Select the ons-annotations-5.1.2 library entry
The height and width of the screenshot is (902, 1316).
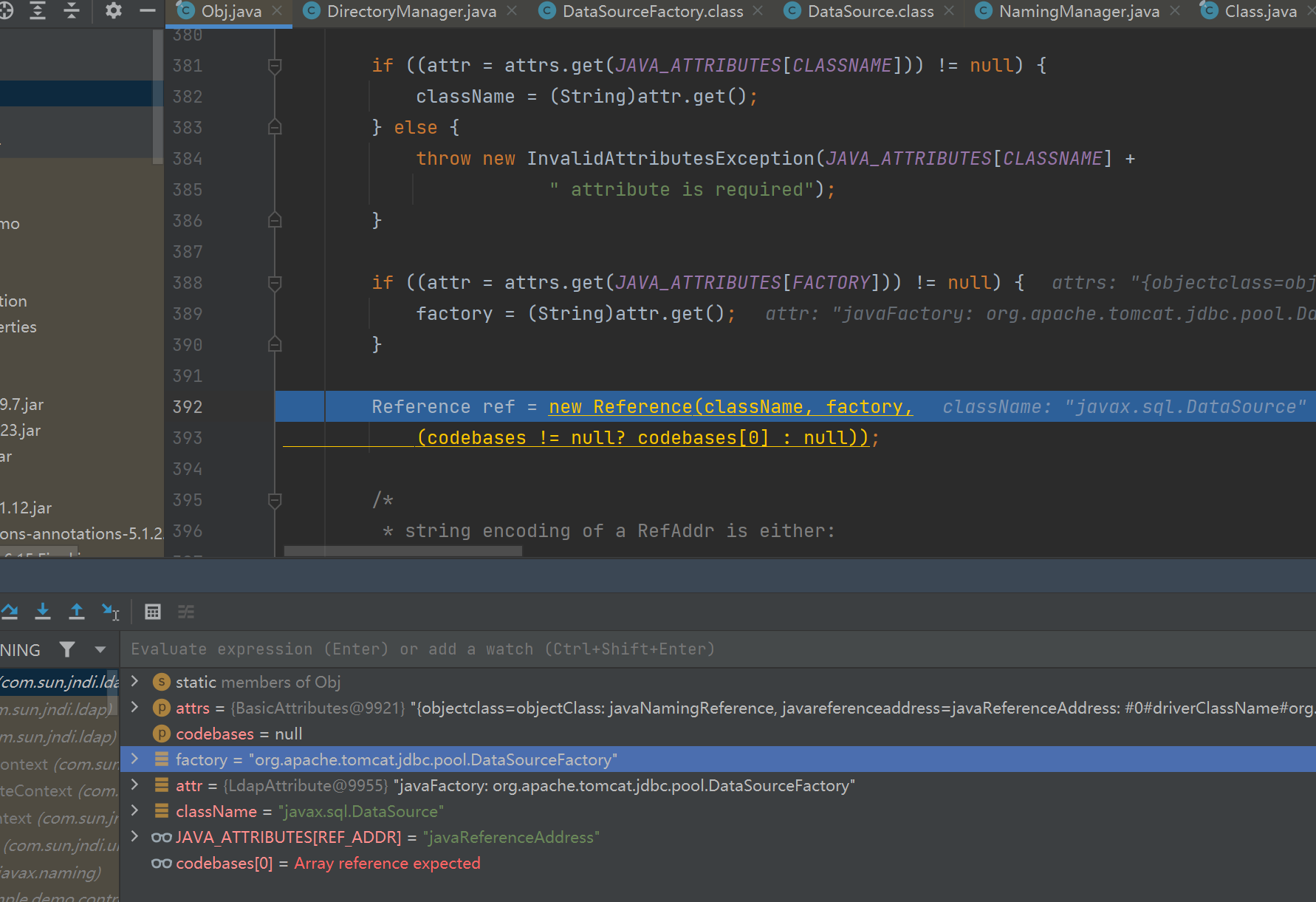[x=81, y=533]
